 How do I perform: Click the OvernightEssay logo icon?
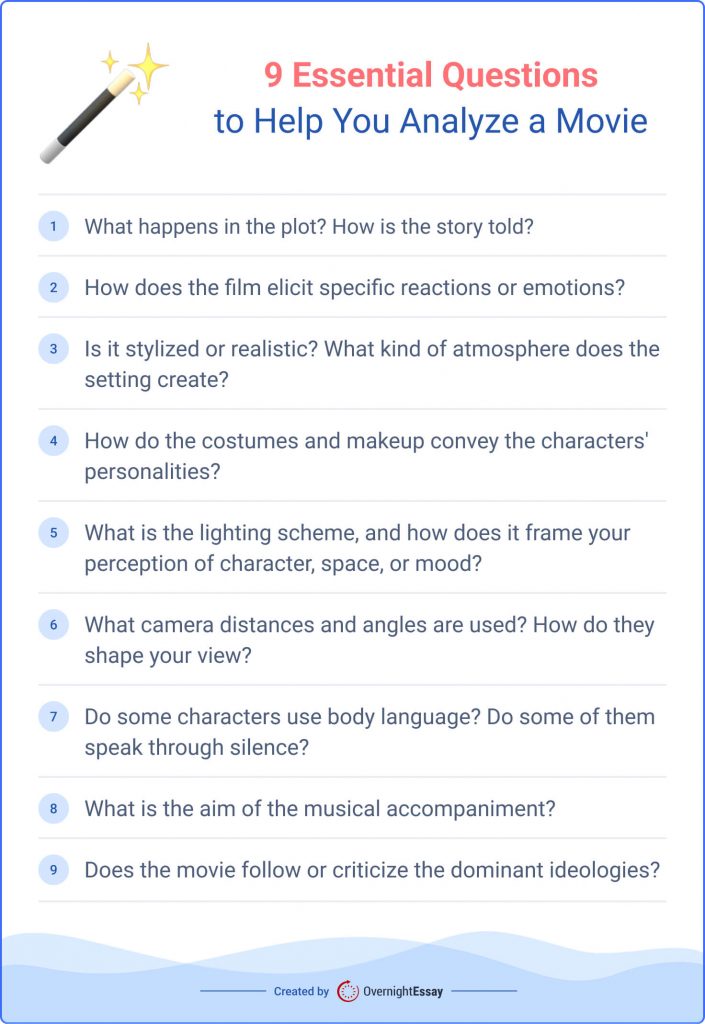tap(348, 991)
